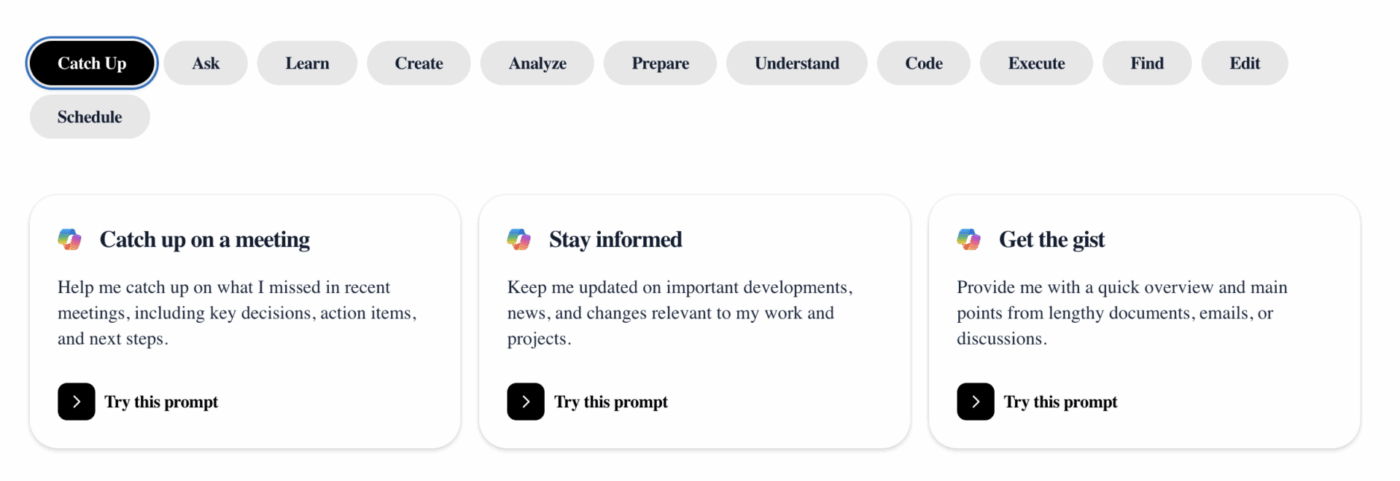Click Copilot icon beside Catch up on a meeting
This screenshot has width=1400, height=481.
pos(69,240)
